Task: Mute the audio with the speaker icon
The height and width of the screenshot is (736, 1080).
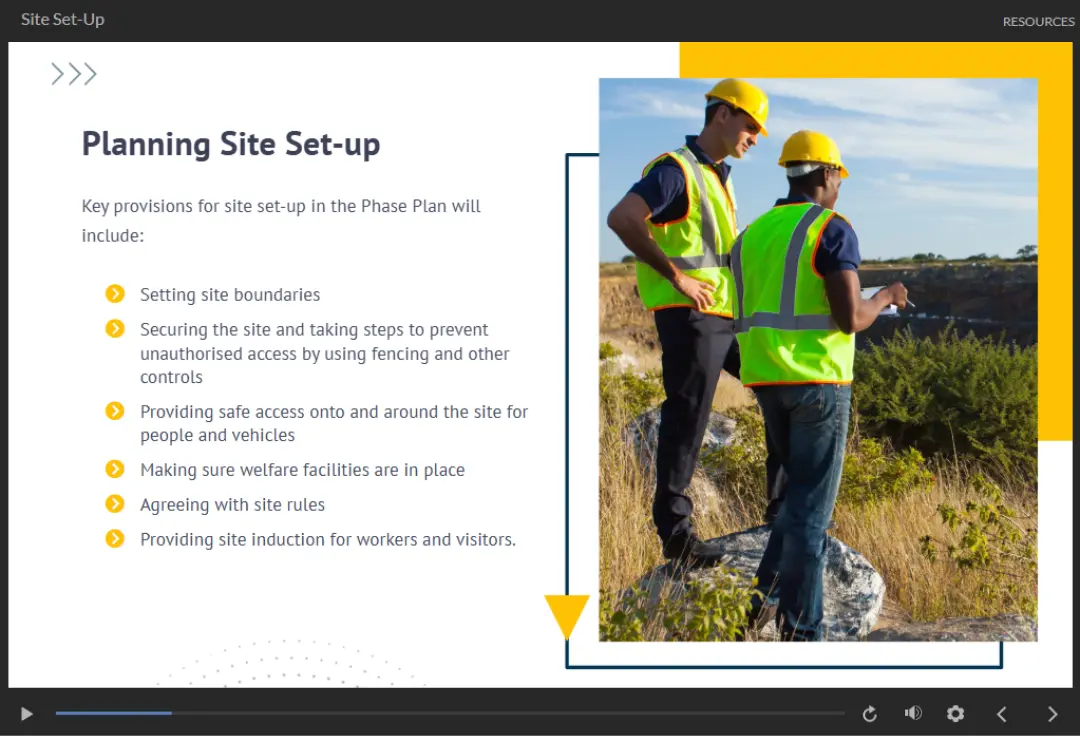Action: pyautogui.click(x=912, y=713)
